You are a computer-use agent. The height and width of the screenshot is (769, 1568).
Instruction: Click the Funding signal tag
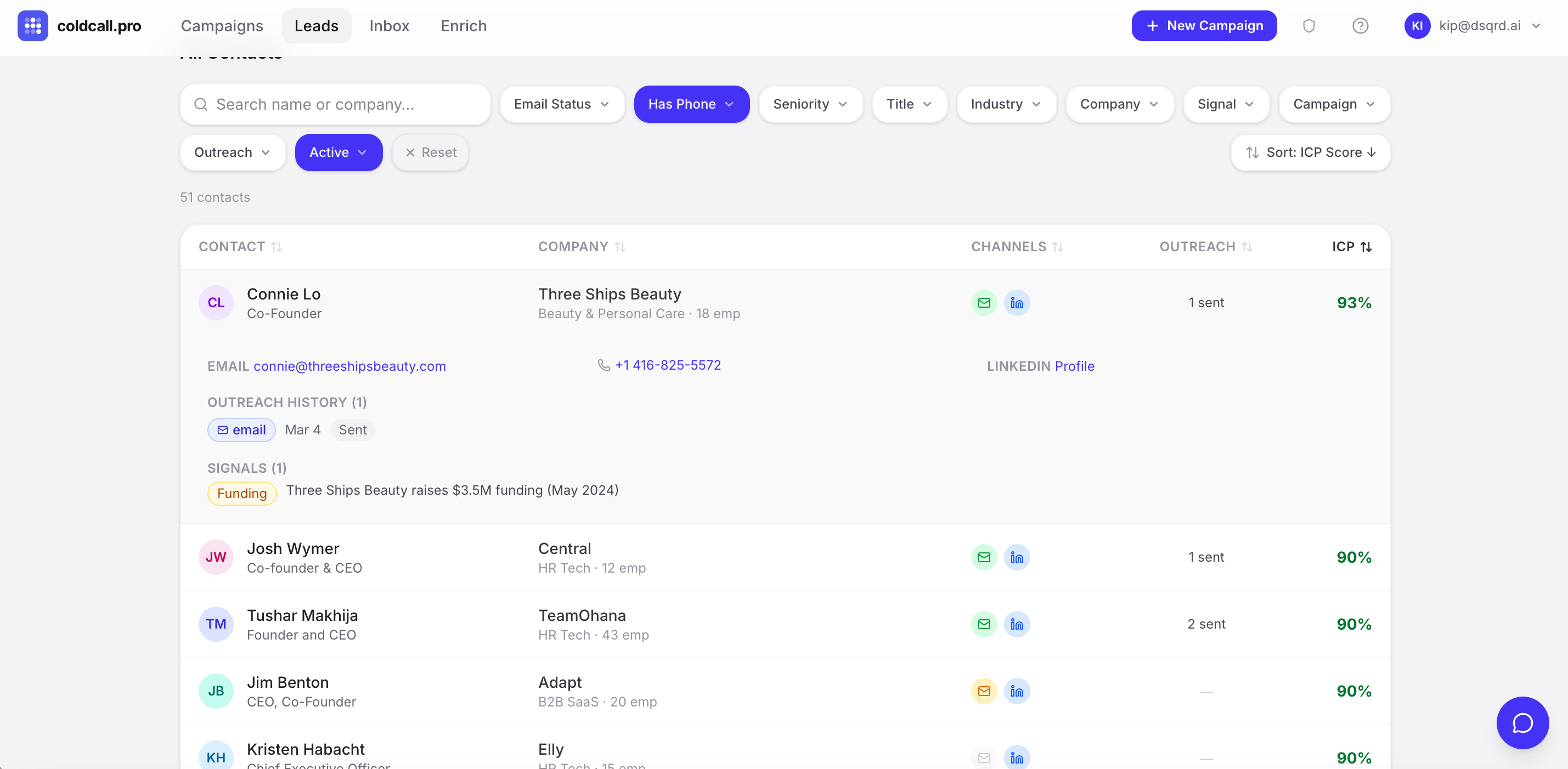(x=241, y=493)
